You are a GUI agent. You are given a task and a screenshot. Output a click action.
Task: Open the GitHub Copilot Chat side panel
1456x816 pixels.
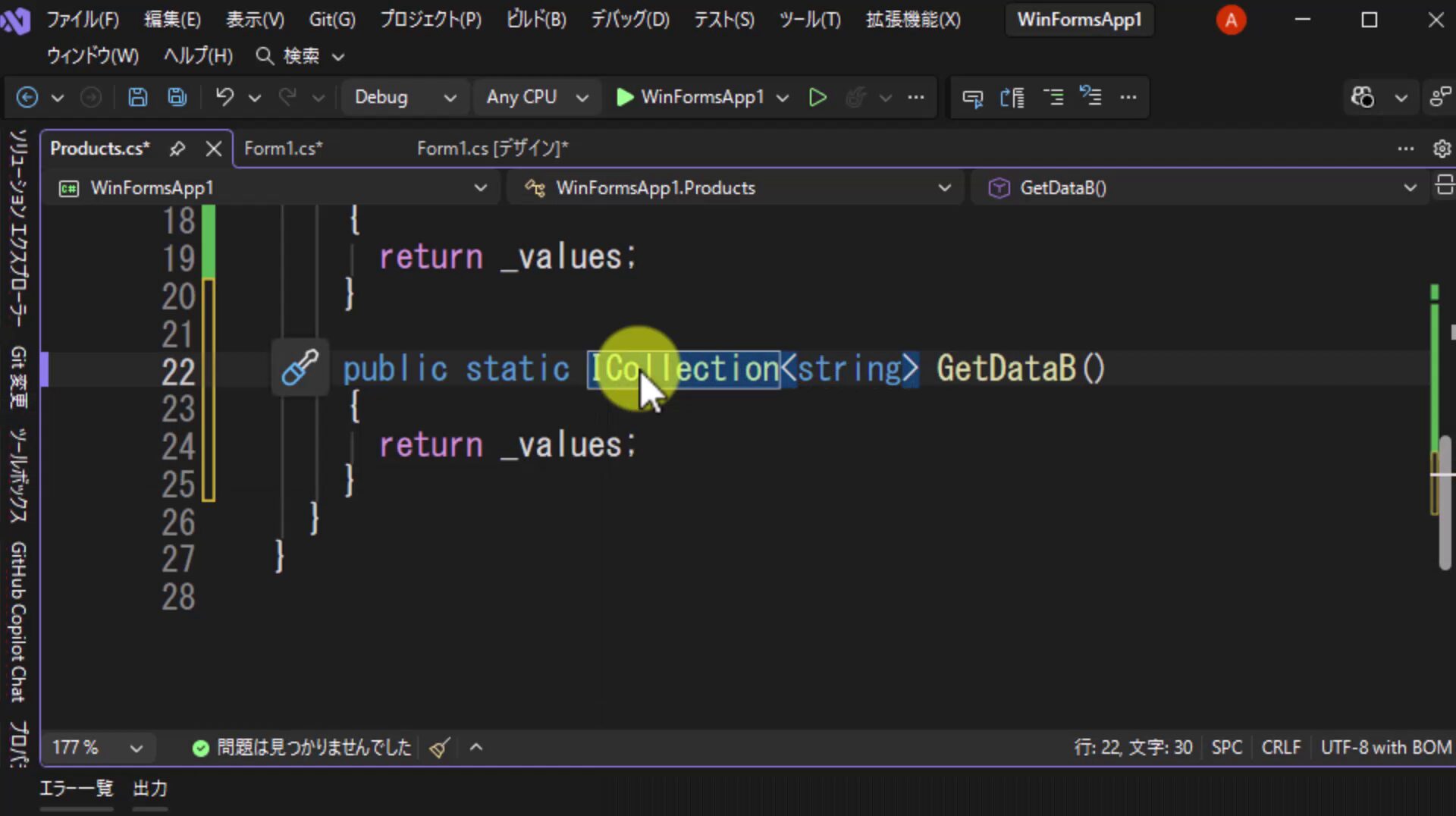(18, 622)
